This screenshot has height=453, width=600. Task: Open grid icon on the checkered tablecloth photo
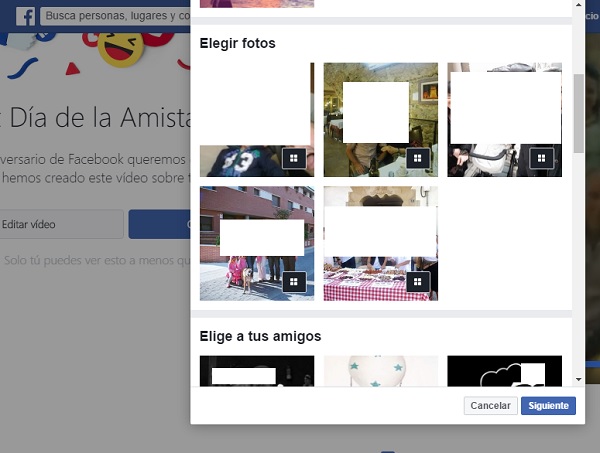[417, 282]
